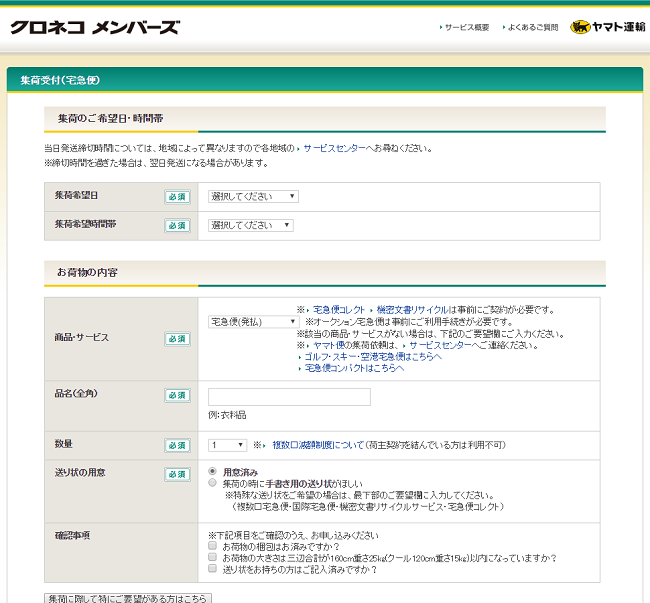Select the 用意済み radio button

tap(212, 471)
